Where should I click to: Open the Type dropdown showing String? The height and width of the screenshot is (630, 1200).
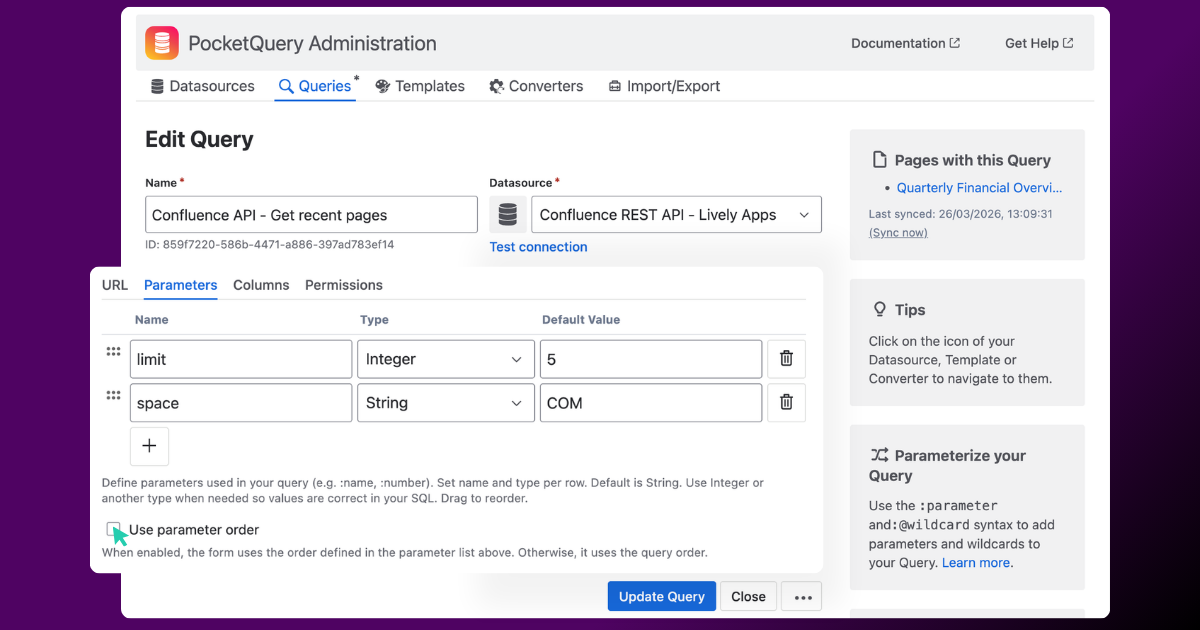(x=446, y=402)
